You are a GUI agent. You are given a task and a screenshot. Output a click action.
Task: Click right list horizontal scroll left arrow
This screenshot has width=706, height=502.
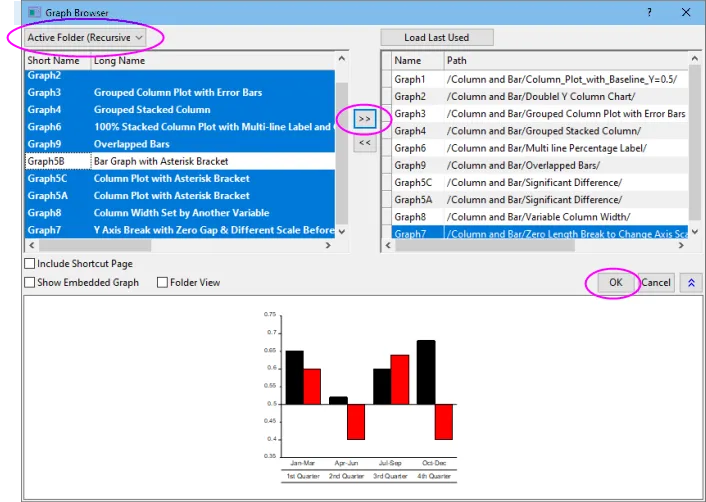click(x=388, y=245)
